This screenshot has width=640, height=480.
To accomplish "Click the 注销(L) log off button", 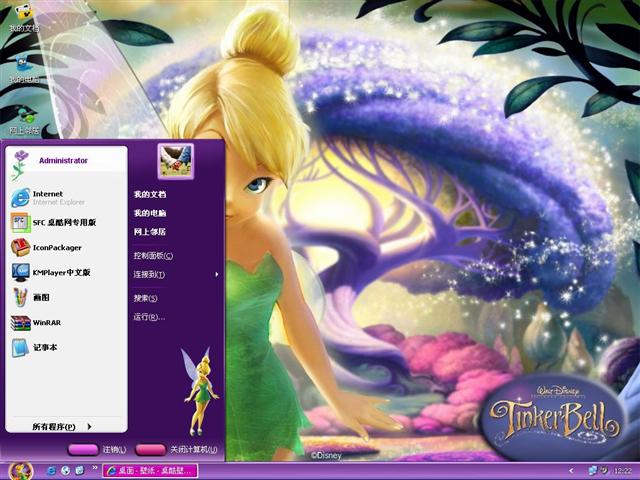I will 97,449.
